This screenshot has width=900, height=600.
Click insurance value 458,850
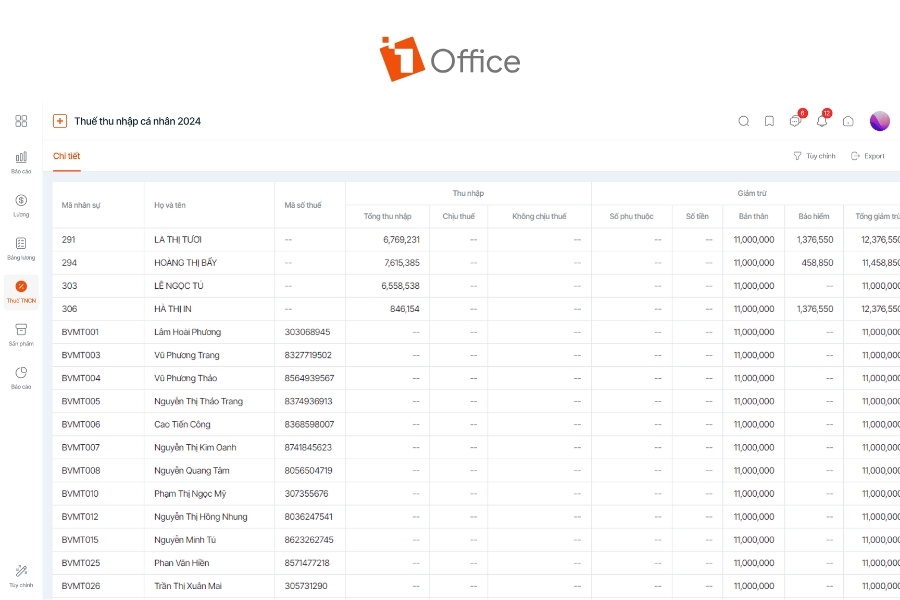click(x=817, y=262)
